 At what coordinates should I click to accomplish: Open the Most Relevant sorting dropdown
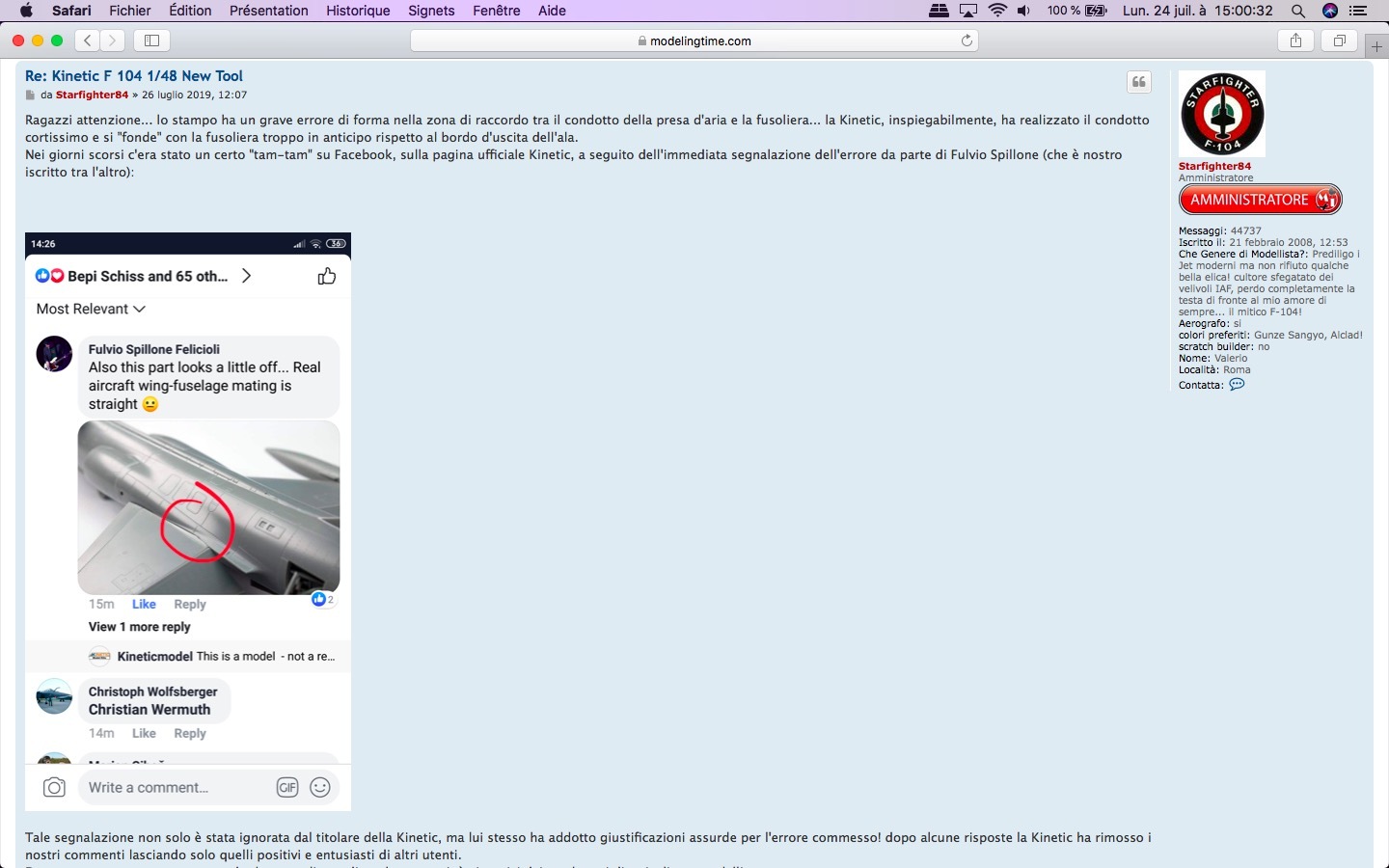tap(91, 309)
